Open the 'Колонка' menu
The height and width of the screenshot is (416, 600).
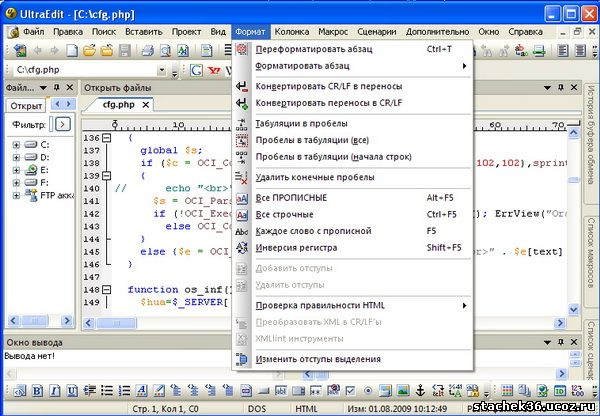(x=292, y=32)
